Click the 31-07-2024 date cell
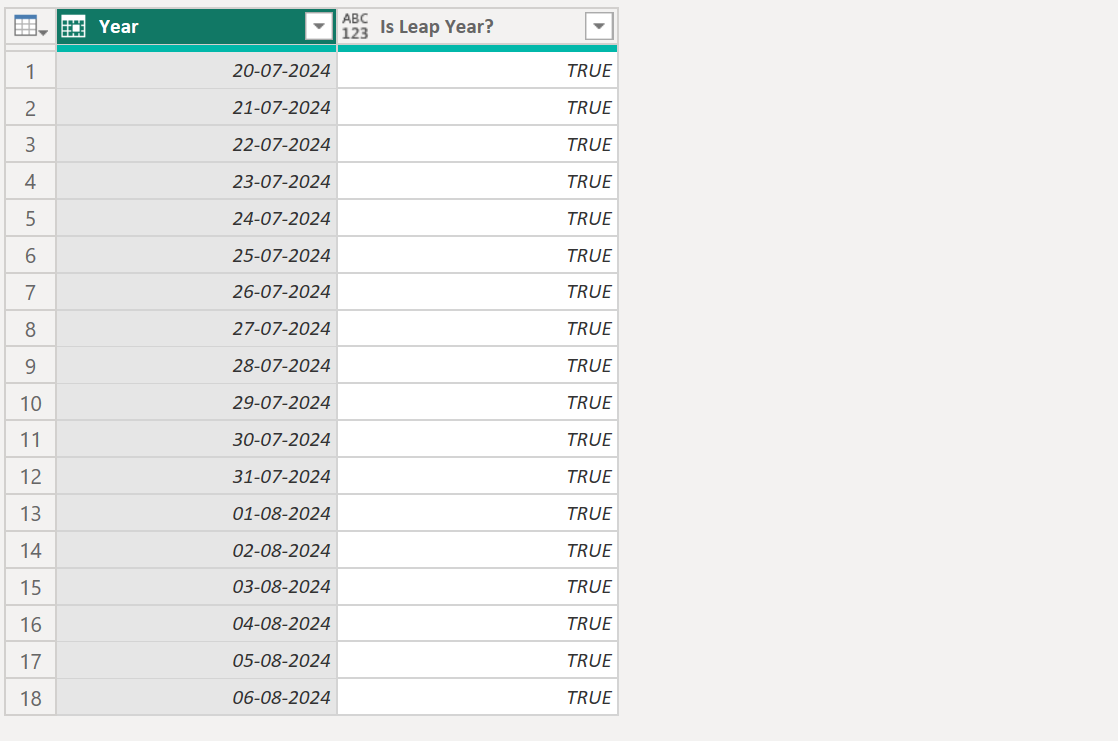Screen dimensions: 1118x741 click(281, 477)
